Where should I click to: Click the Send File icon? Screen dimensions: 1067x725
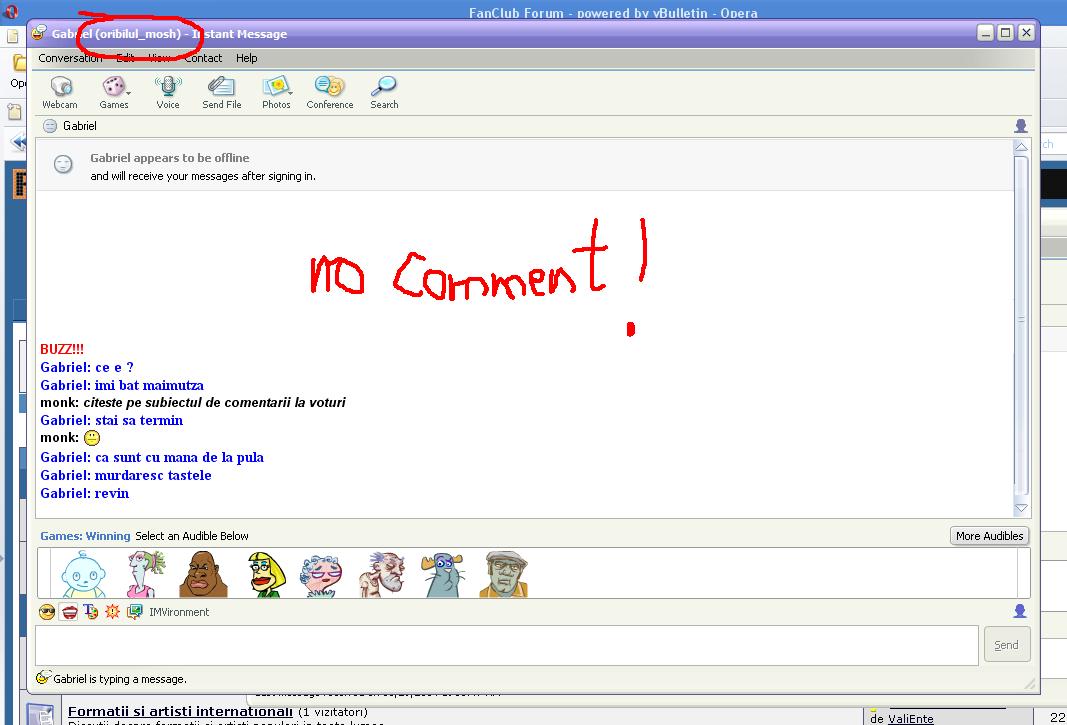pos(221,92)
